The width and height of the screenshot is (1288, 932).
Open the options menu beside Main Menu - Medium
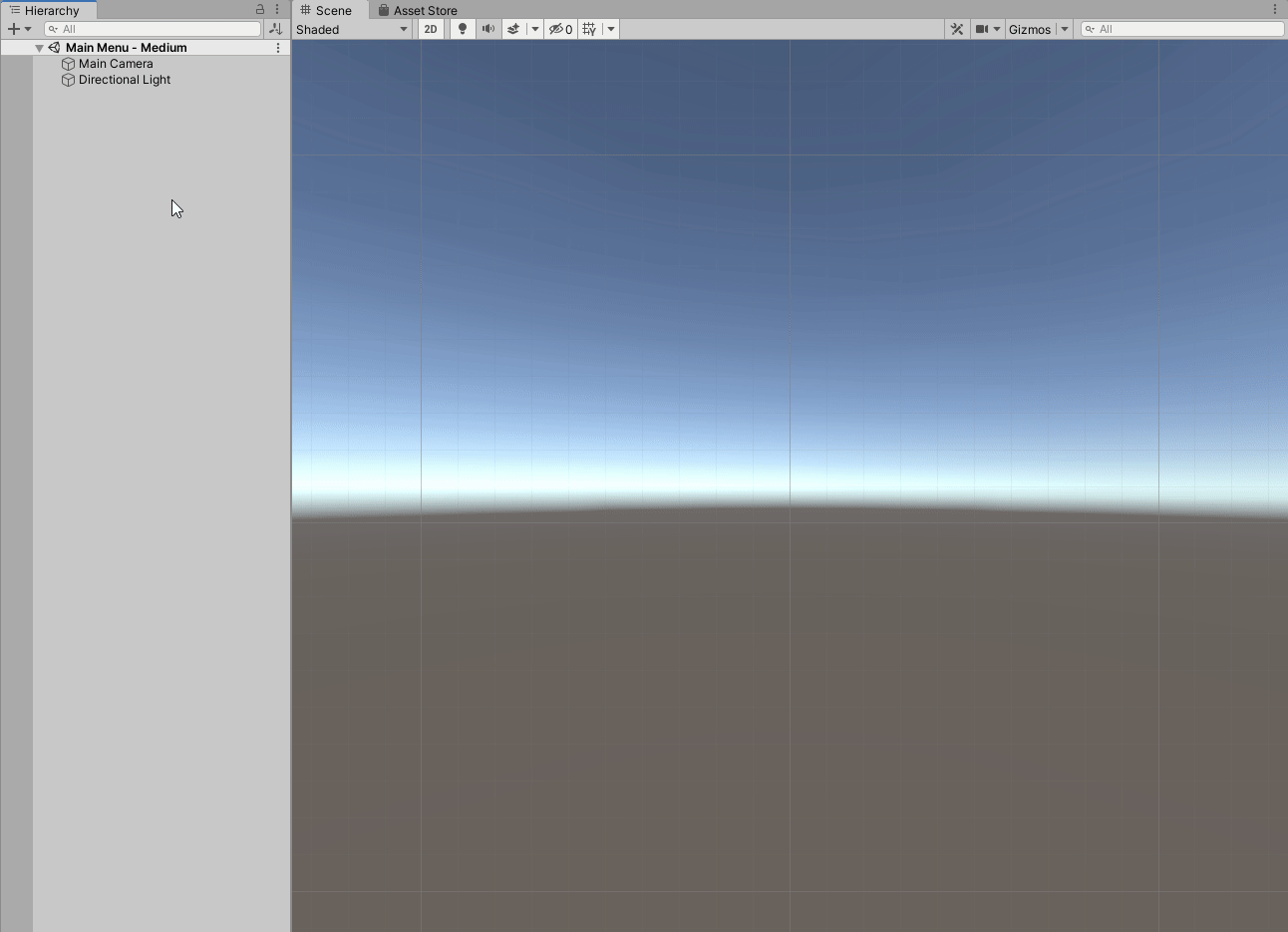click(x=278, y=47)
